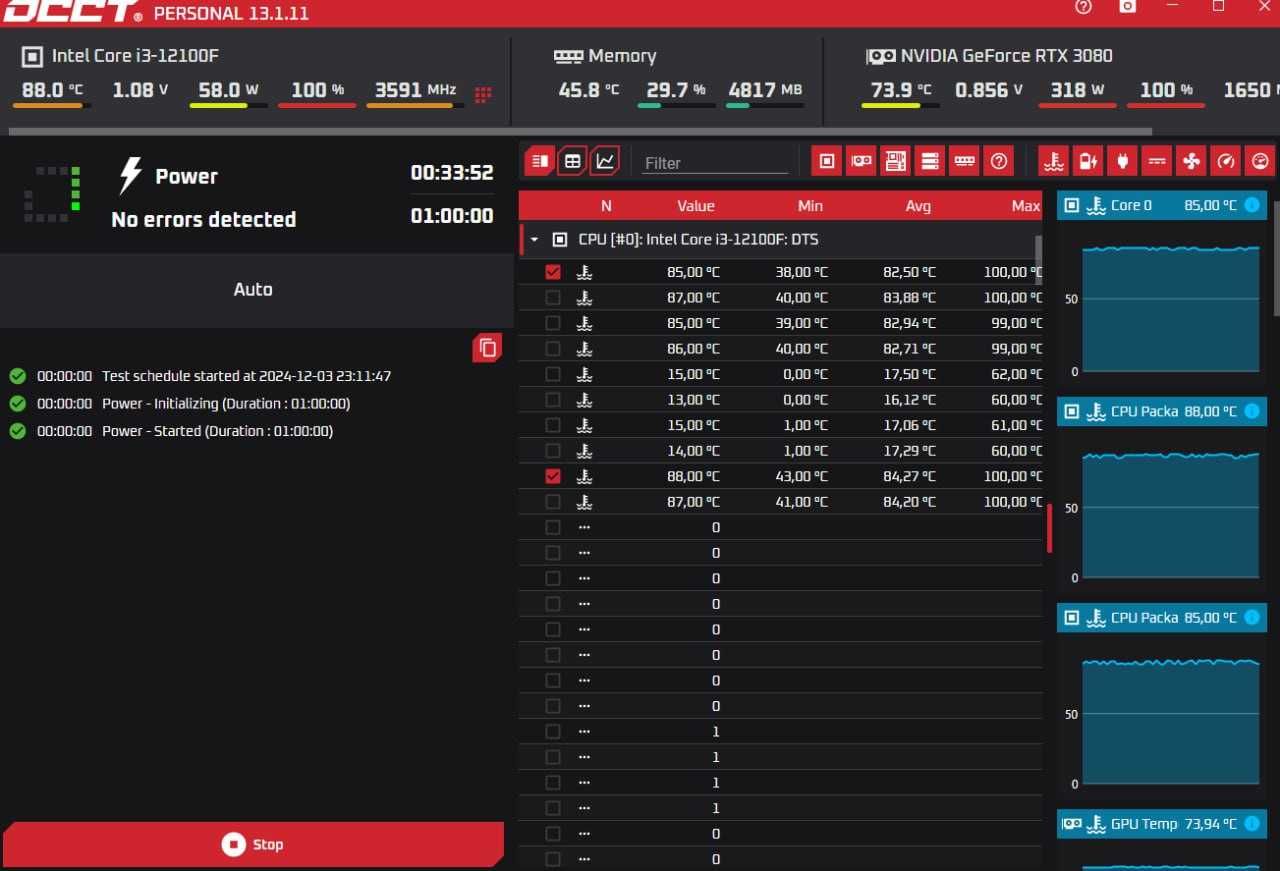Switch to table view mode

572,161
